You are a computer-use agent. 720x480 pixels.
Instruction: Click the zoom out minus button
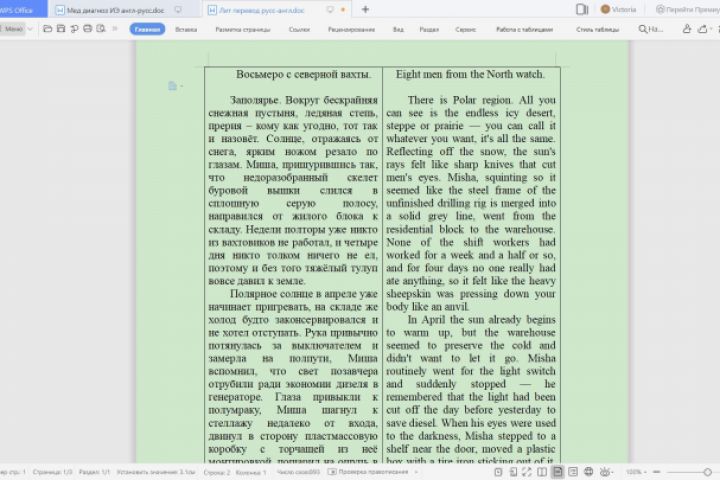(x=657, y=472)
